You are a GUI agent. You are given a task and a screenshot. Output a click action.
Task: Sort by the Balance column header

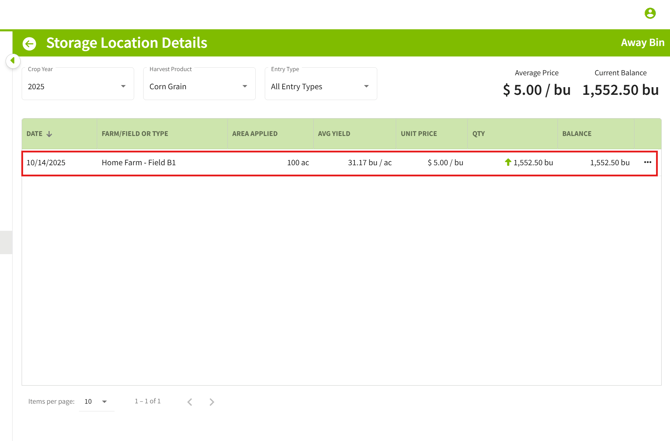click(x=577, y=134)
